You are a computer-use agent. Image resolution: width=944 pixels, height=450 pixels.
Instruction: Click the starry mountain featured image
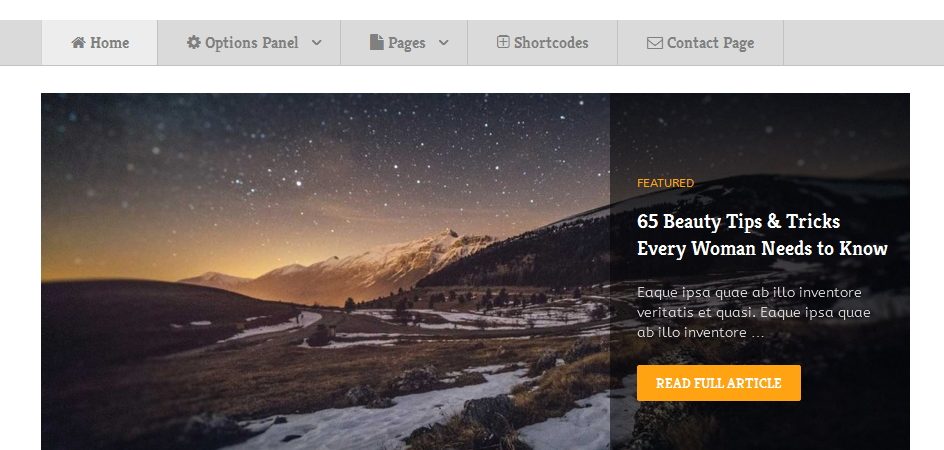click(x=325, y=271)
